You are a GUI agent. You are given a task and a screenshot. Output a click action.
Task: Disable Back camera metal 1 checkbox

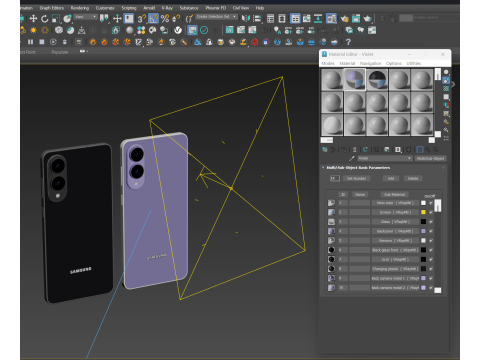[x=431, y=278]
